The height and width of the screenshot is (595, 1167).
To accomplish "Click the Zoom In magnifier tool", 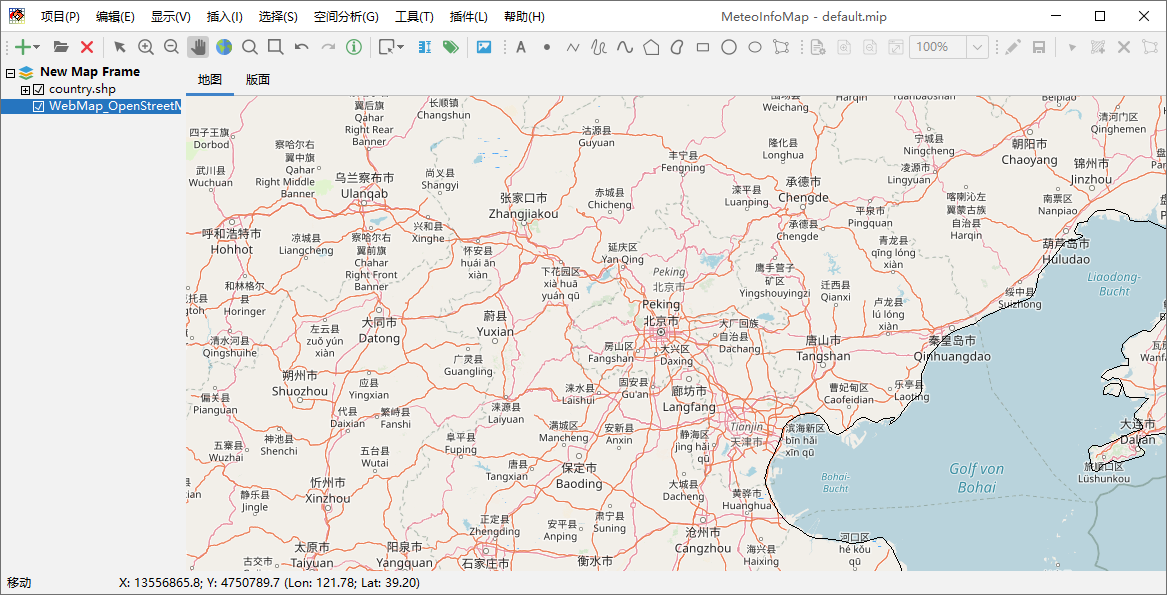I will tap(146, 47).
